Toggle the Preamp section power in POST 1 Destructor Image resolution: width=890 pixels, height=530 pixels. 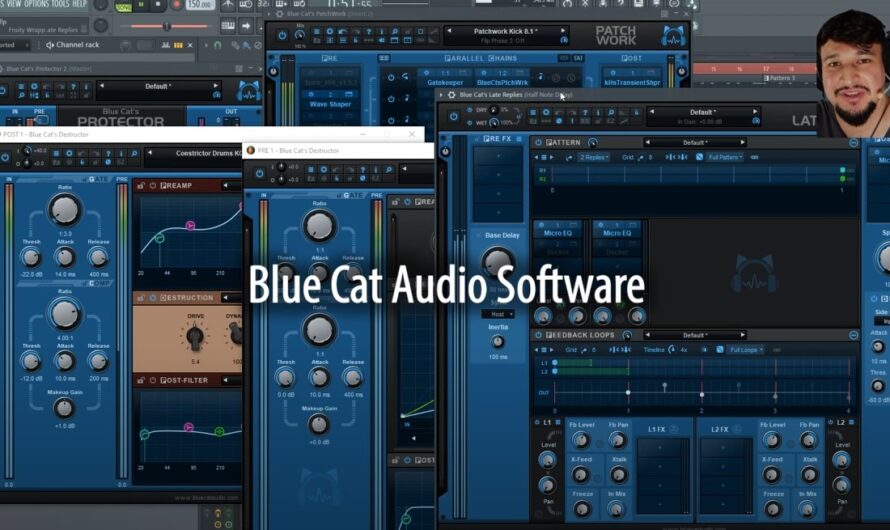[153, 186]
